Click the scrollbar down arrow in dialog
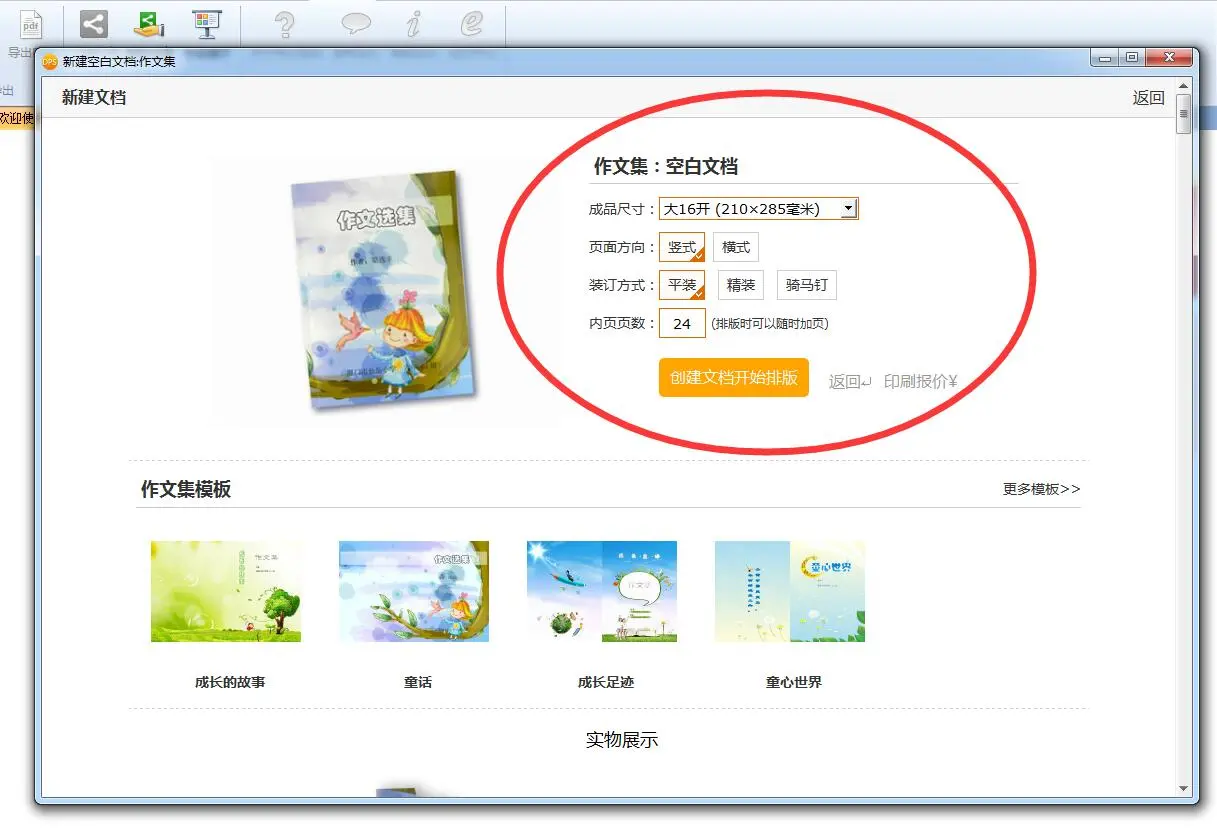1217x829 pixels. (x=1184, y=789)
